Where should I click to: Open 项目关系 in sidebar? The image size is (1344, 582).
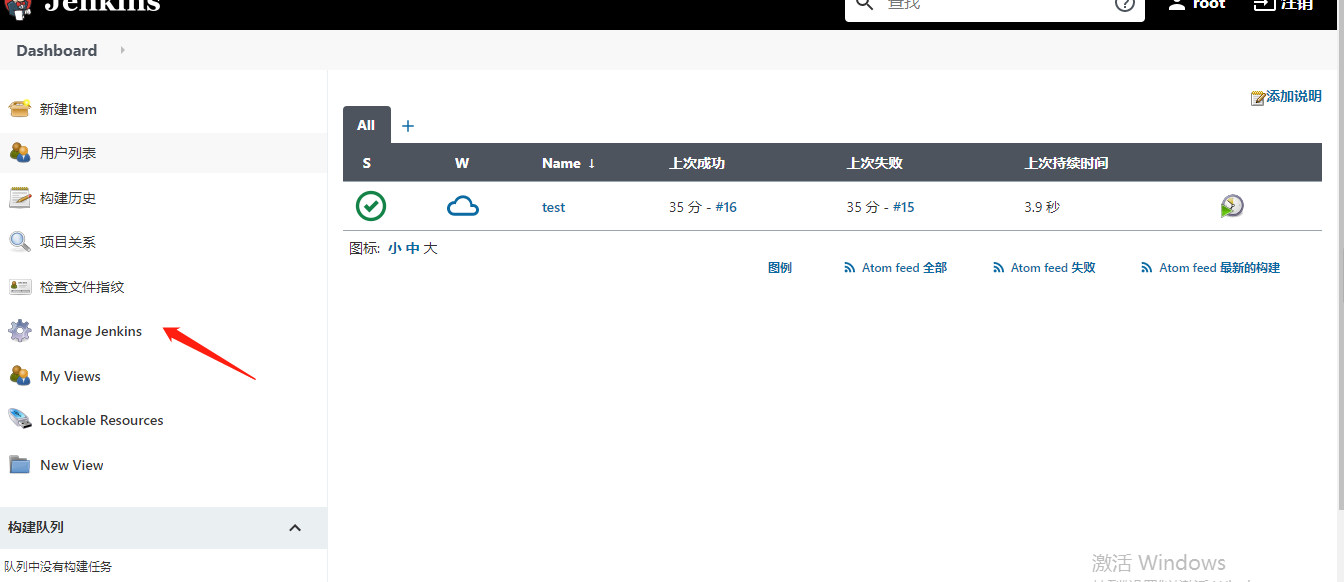tap(68, 242)
